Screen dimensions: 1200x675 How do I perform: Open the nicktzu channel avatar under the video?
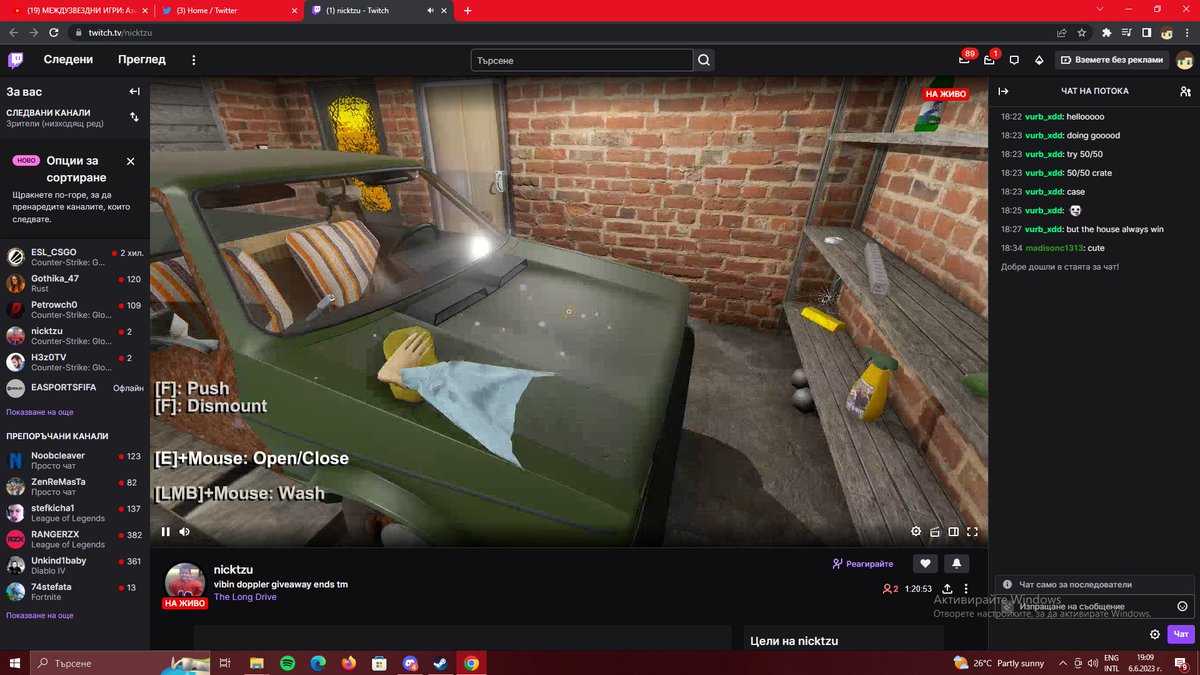click(185, 584)
